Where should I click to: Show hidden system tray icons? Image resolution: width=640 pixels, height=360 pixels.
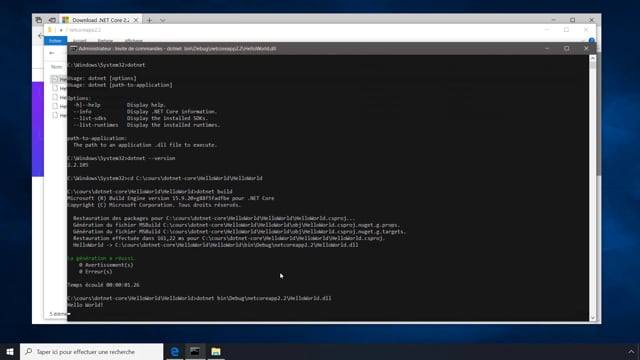(x=631, y=351)
